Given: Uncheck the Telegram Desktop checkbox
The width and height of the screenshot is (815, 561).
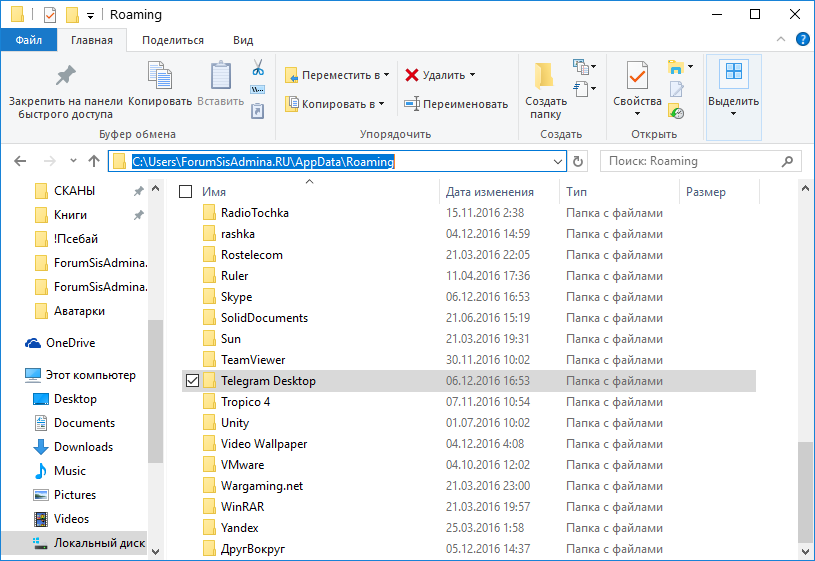Looking at the screenshot, I should click(192, 381).
